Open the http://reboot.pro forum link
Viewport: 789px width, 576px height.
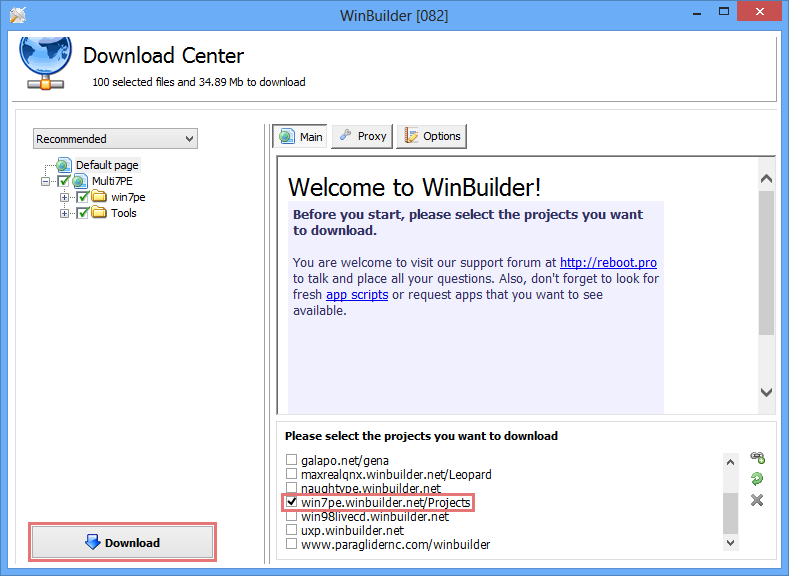pos(608,263)
